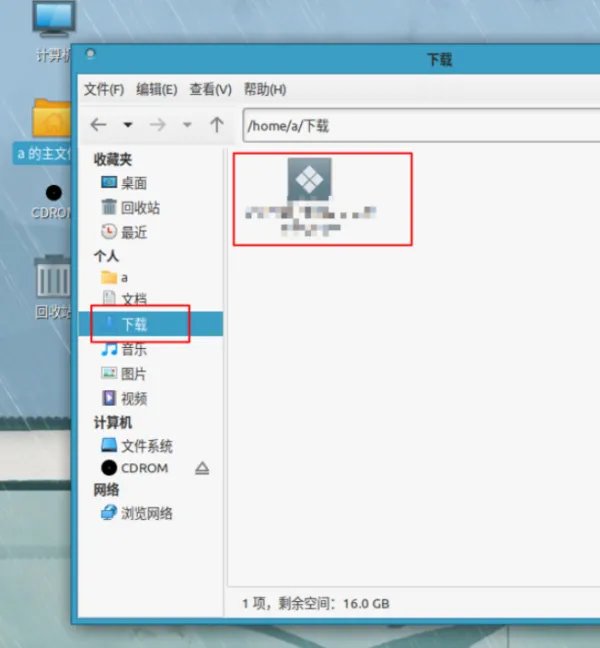
Task: Open 回收站 in the sidebar
Action: coord(151,207)
